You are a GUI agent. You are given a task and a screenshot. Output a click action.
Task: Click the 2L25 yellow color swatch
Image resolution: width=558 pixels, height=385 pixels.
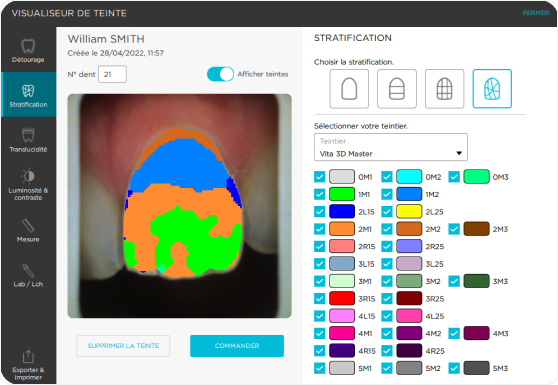tap(409, 212)
